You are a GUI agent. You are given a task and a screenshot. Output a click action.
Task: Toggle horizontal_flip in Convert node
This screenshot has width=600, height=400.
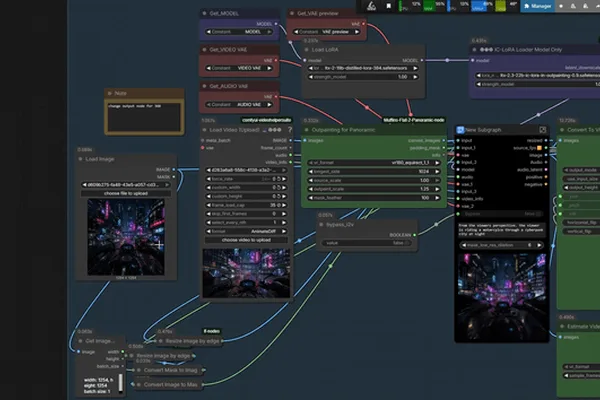pos(581,222)
